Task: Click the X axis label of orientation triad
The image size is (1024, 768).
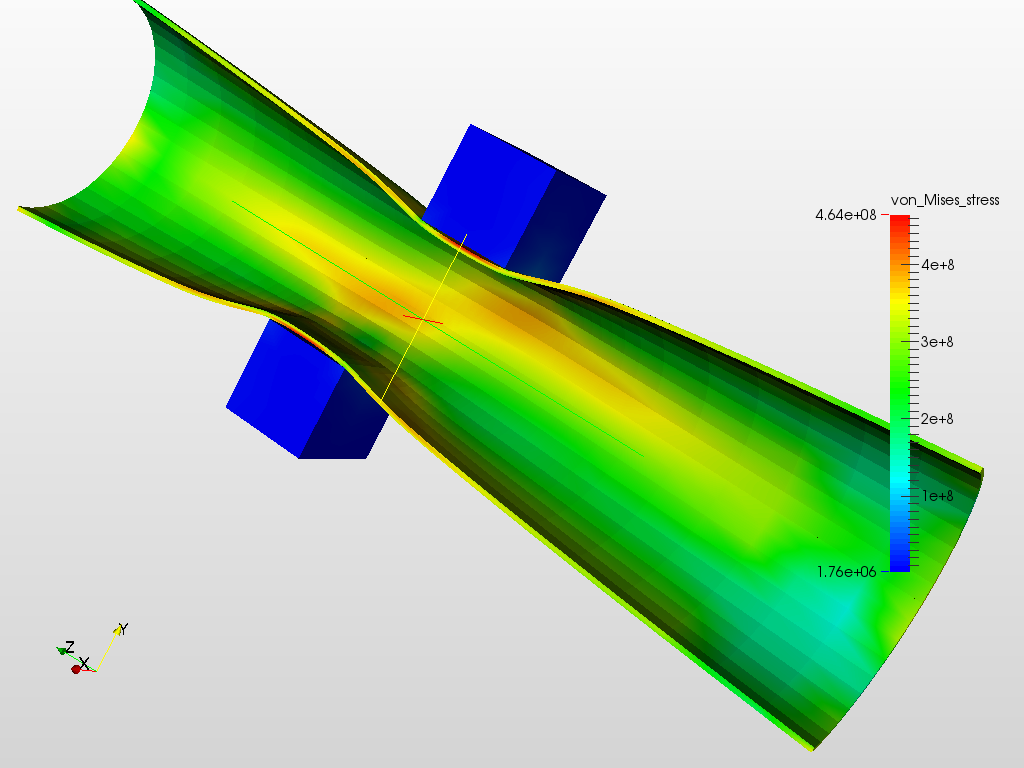Action: [x=84, y=664]
